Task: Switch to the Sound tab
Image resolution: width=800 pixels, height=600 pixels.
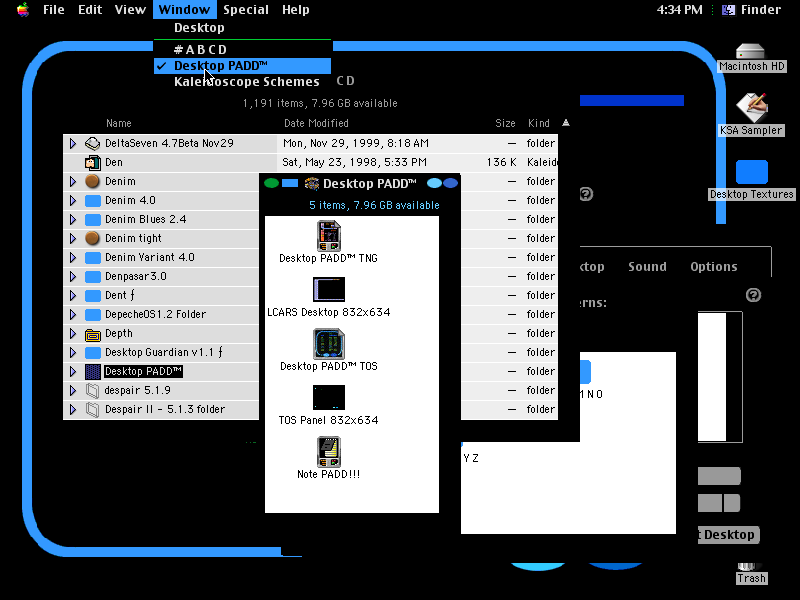Action: tap(647, 266)
